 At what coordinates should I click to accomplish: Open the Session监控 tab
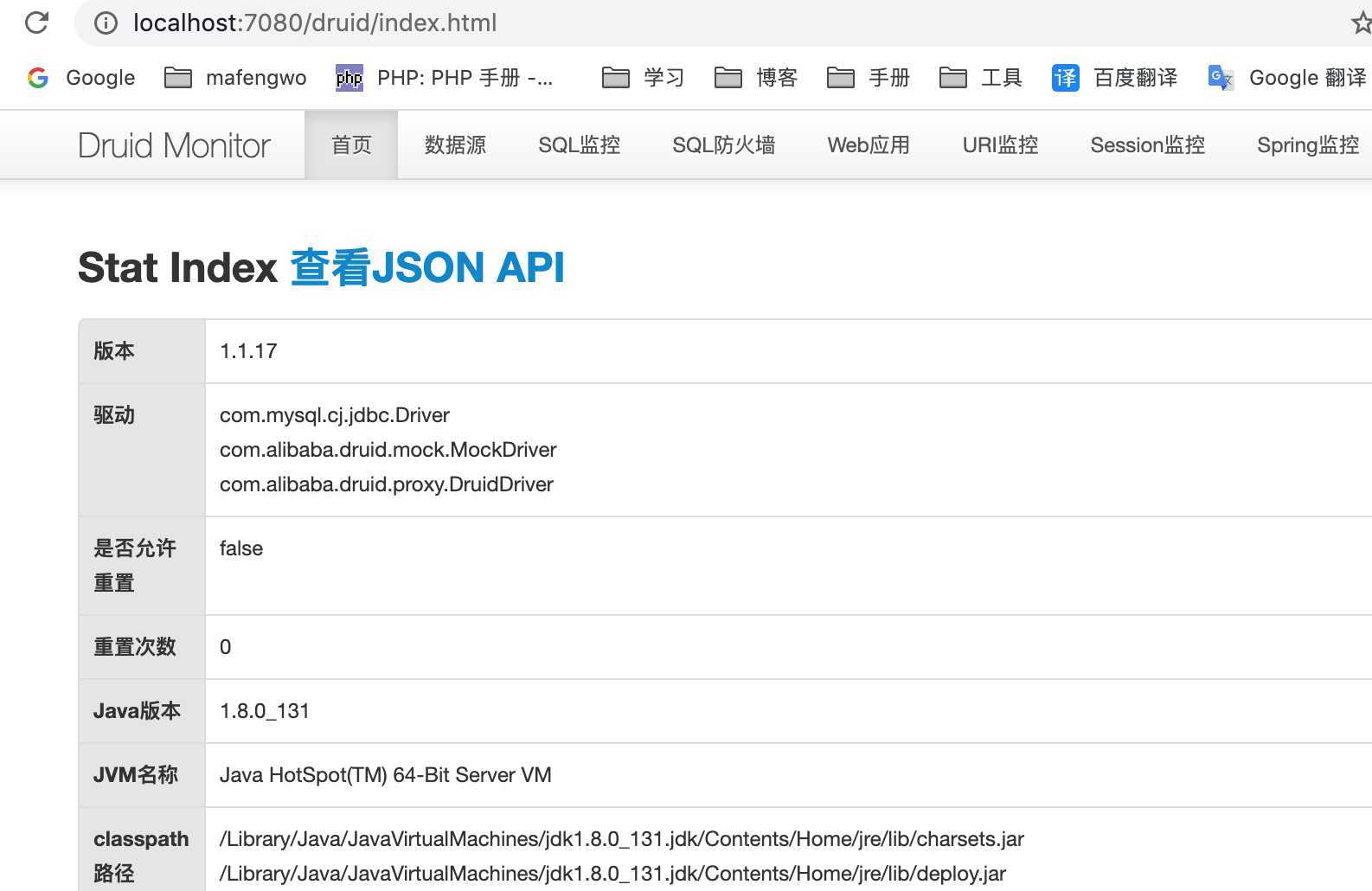tap(1147, 145)
